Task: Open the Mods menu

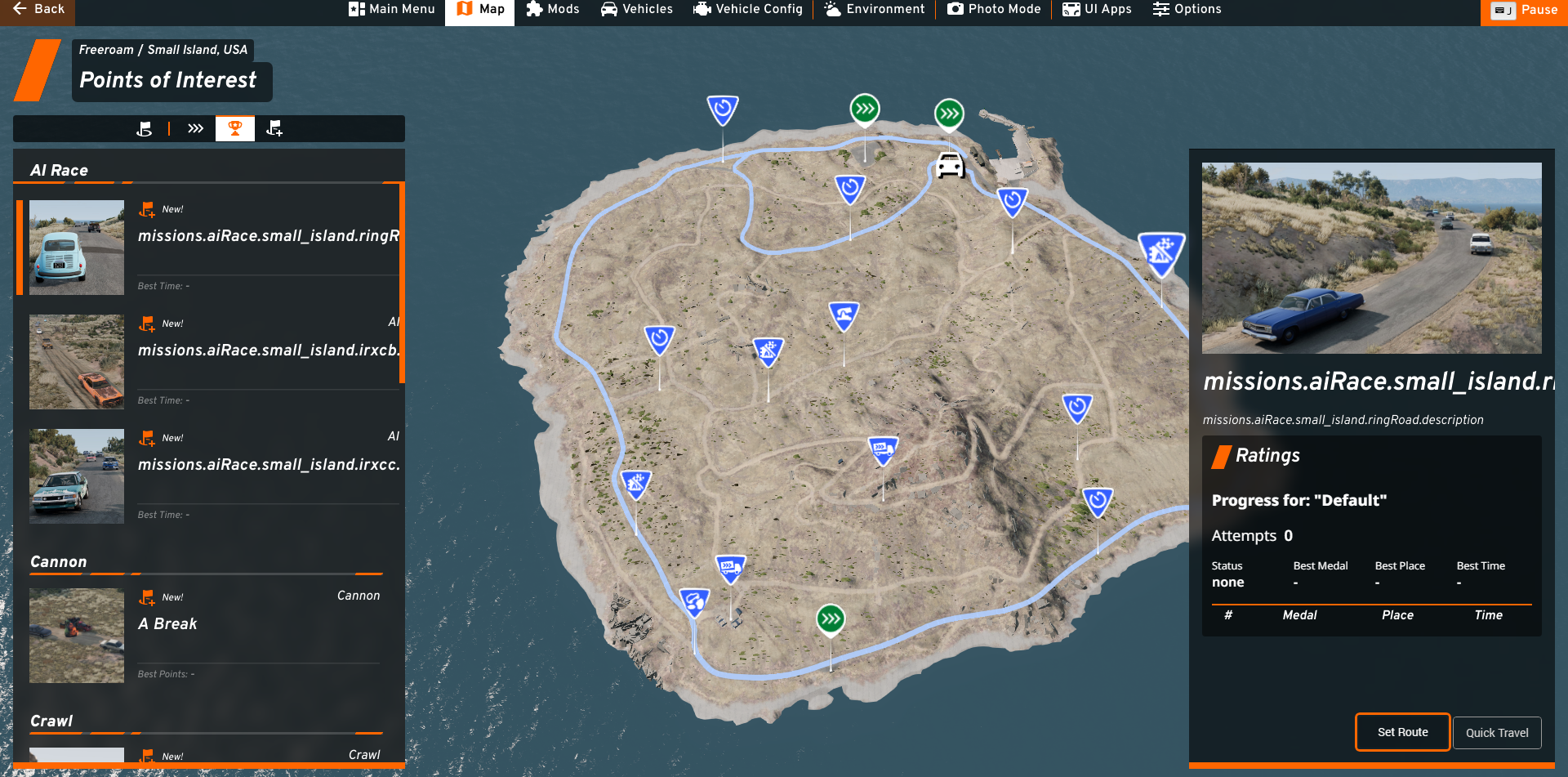Action: [x=553, y=10]
